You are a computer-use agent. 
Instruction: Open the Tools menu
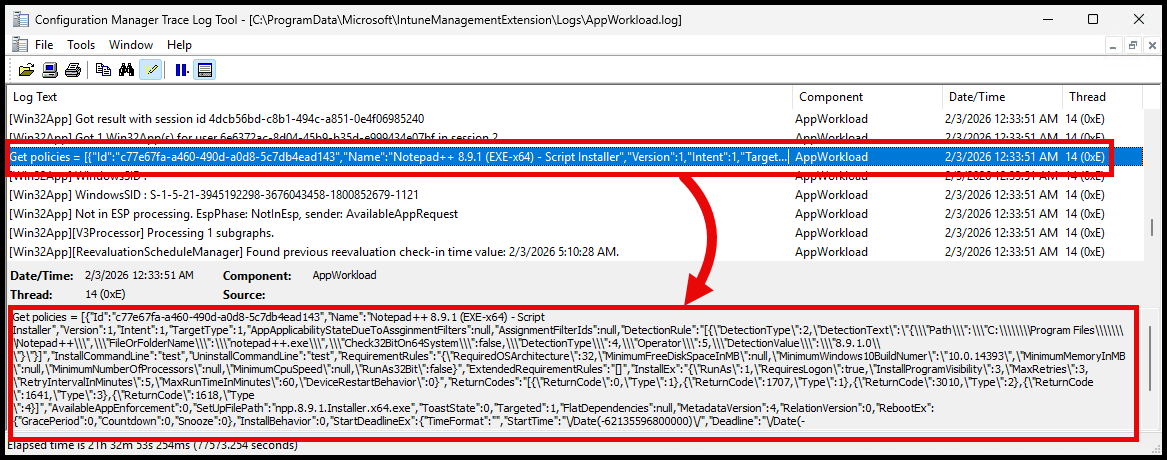point(81,45)
